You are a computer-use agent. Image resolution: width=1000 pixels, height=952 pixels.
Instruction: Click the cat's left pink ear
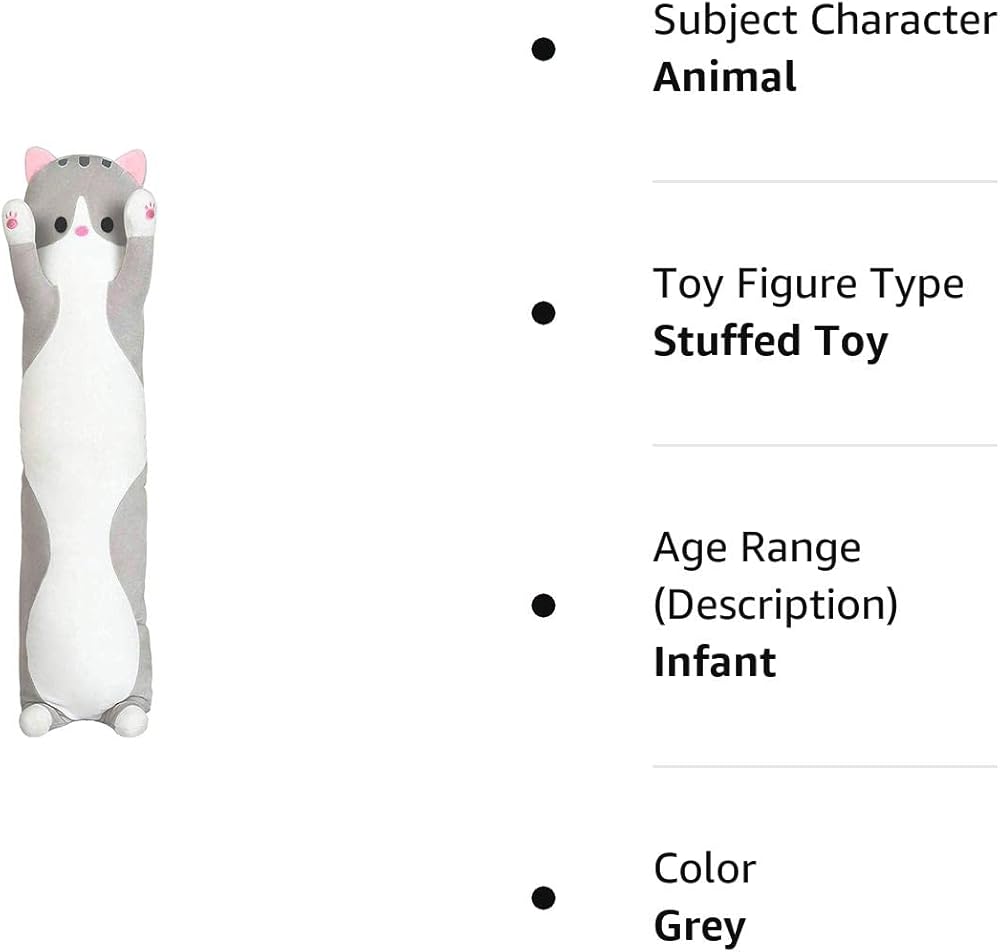pos(39,161)
